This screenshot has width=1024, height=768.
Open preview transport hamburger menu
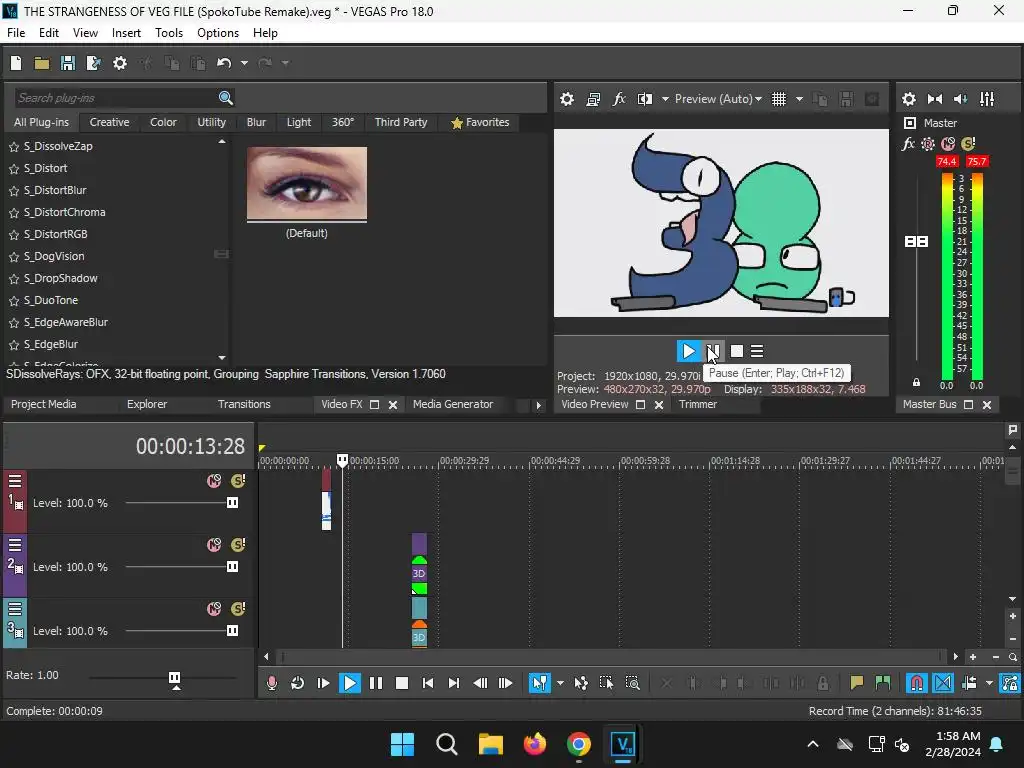point(757,351)
